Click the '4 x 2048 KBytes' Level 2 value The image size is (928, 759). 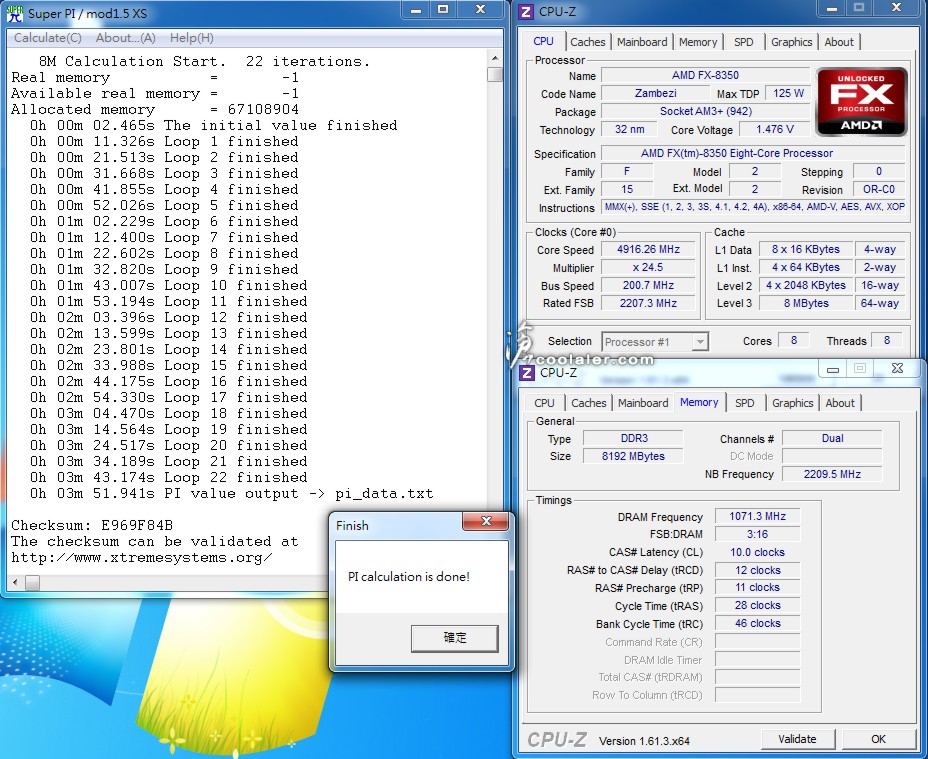pyautogui.click(x=805, y=285)
